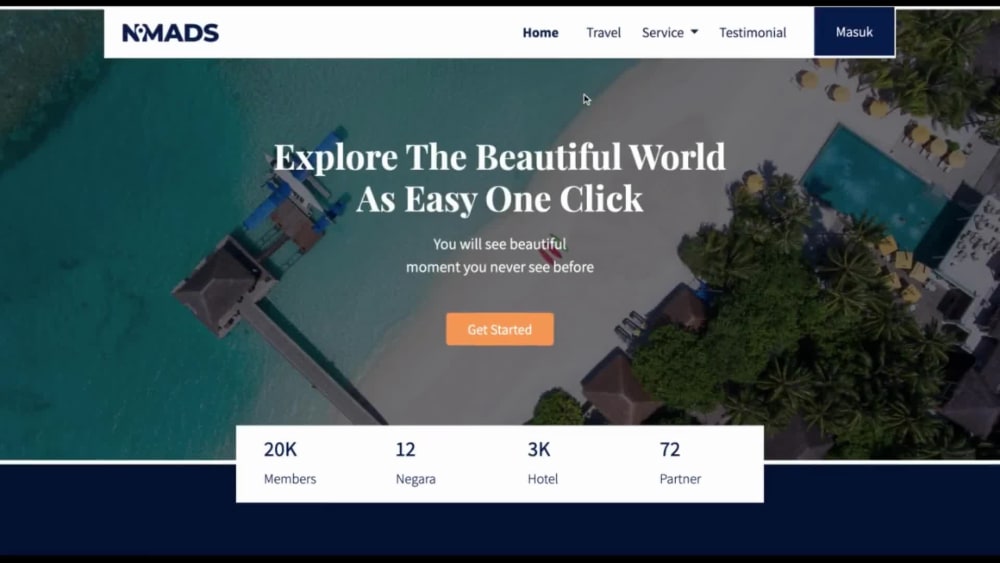Go to the Travel menu item
The width and height of the screenshot is (1000, 563).
(x=603, y=33)
